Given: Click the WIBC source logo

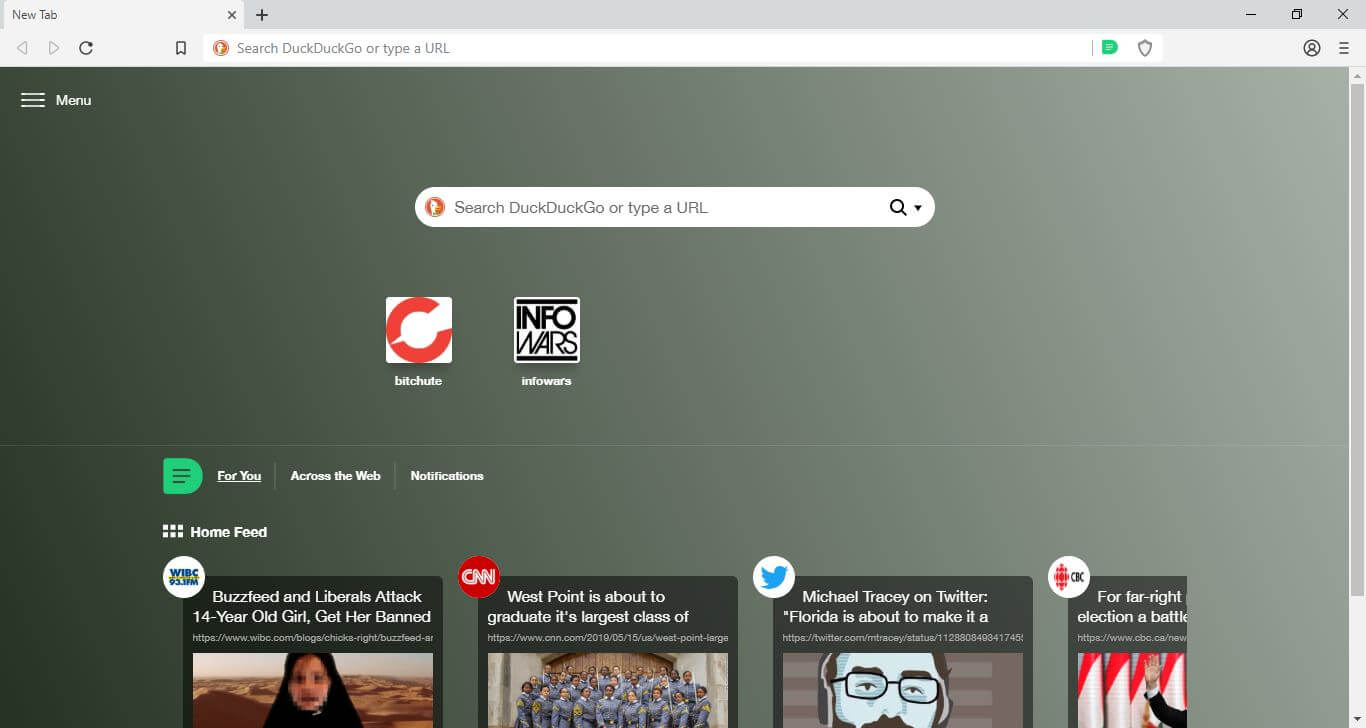Looking at the screenshot, I should point(184,577).
